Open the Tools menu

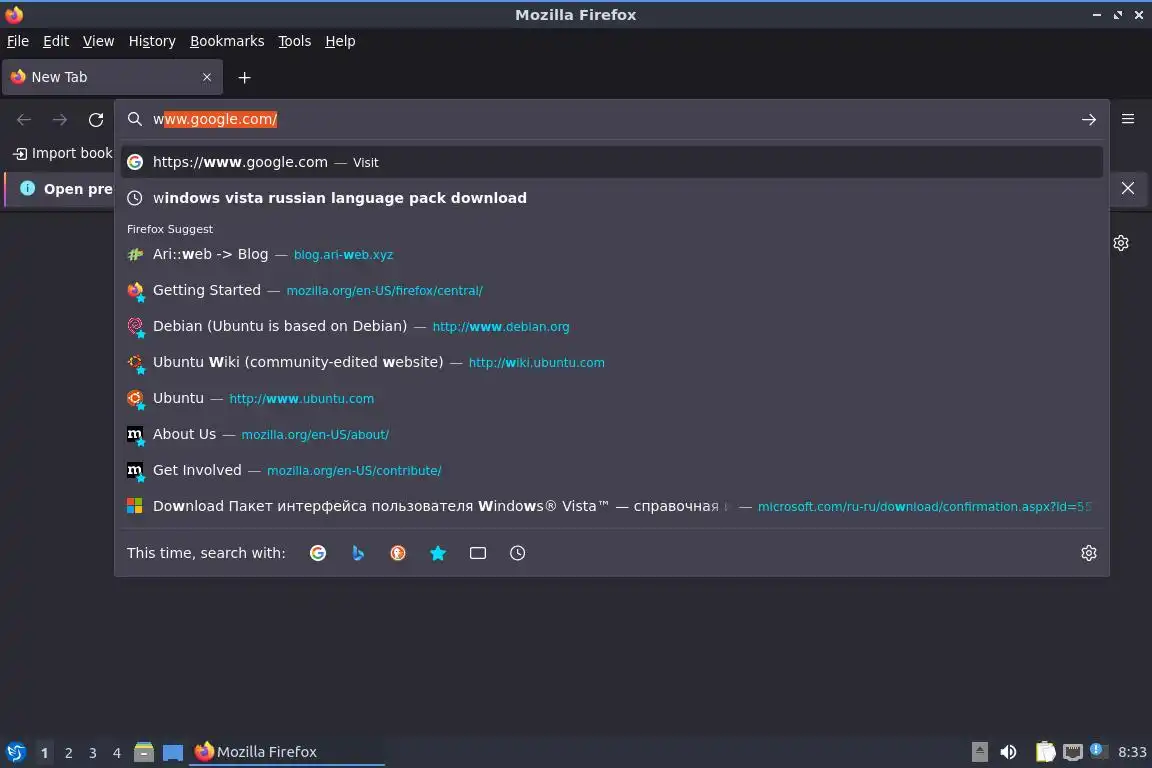[x=295, y=41]
